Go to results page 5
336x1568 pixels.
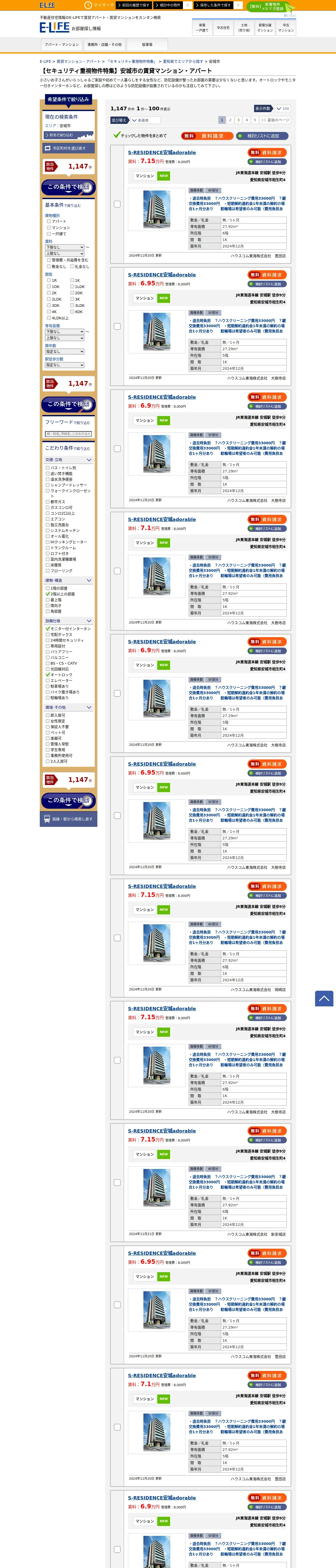(x=255, y=120)
